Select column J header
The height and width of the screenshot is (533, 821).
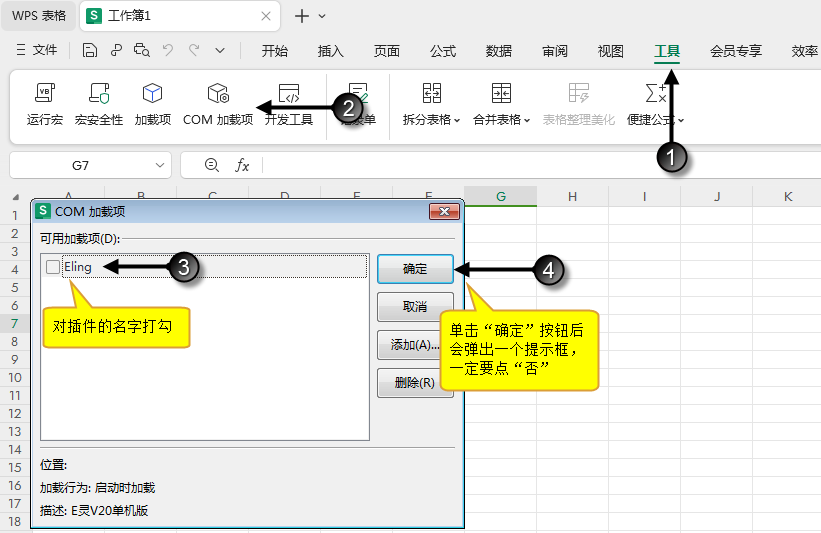(x=716, y=196)
